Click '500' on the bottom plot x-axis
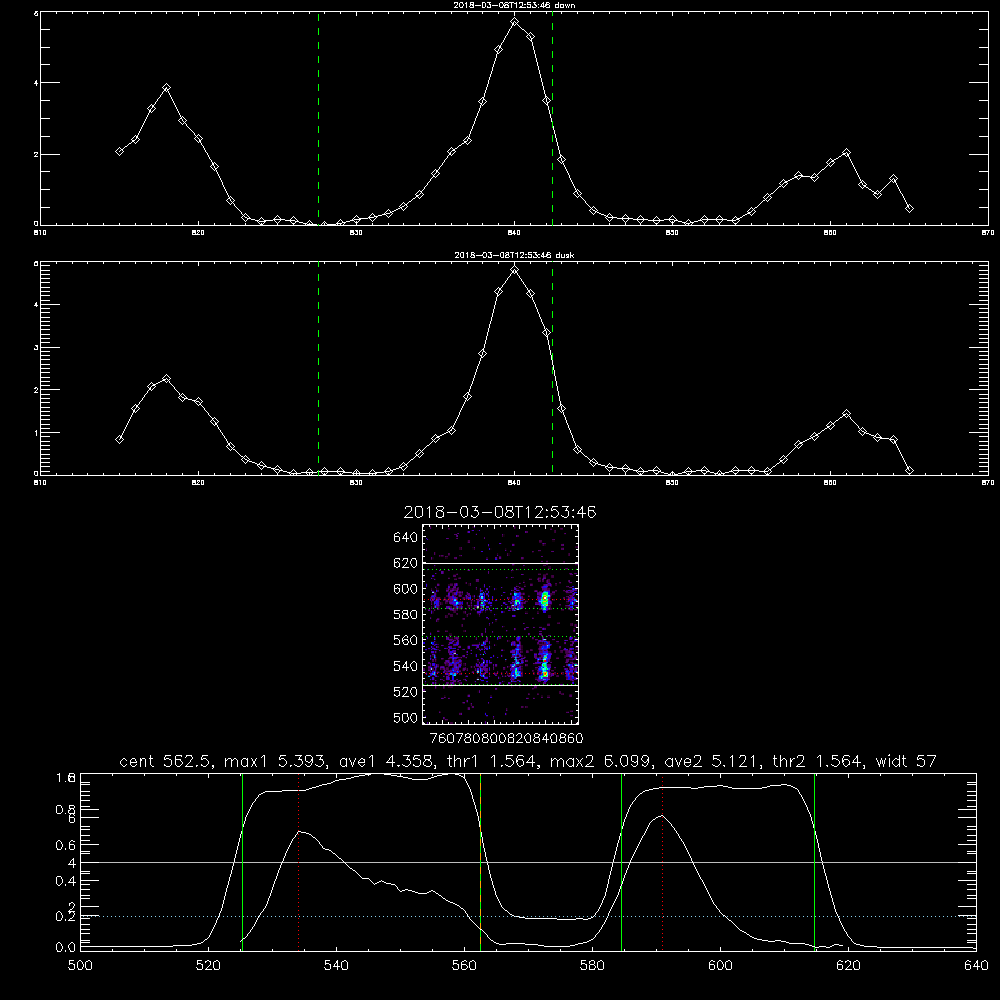The width and height of the screenshot is (1000, 1000). (80, 966)
